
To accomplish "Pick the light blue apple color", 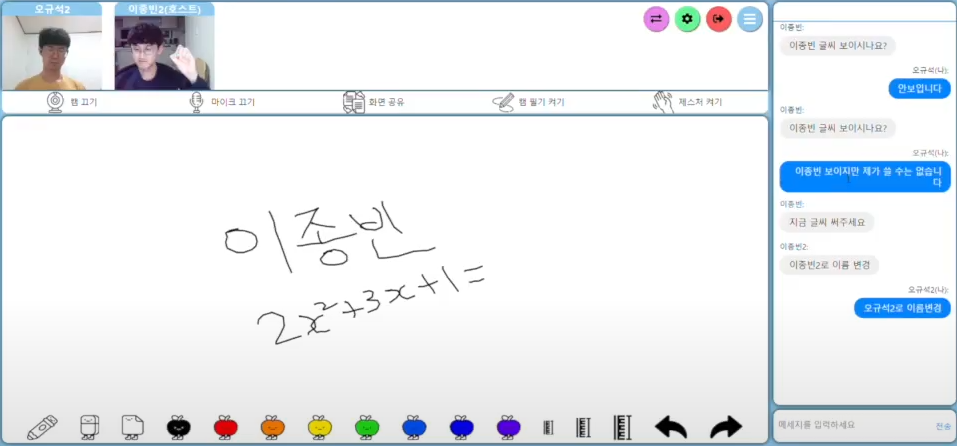I will click(x=414, y=426).
